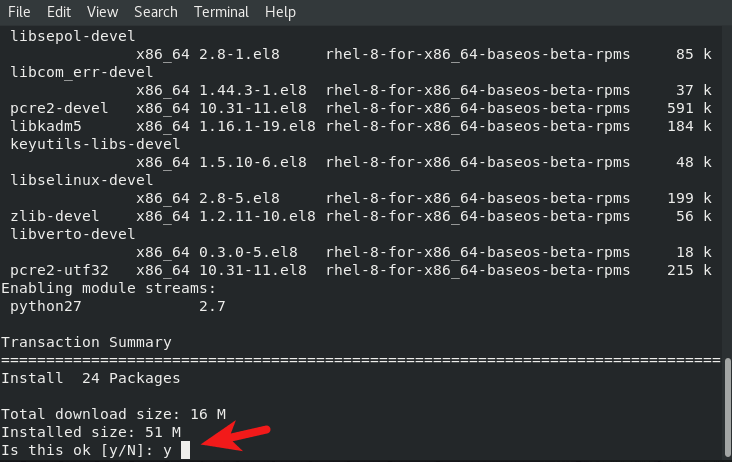Click the cursor after the 'y' answer

point(186,450)
